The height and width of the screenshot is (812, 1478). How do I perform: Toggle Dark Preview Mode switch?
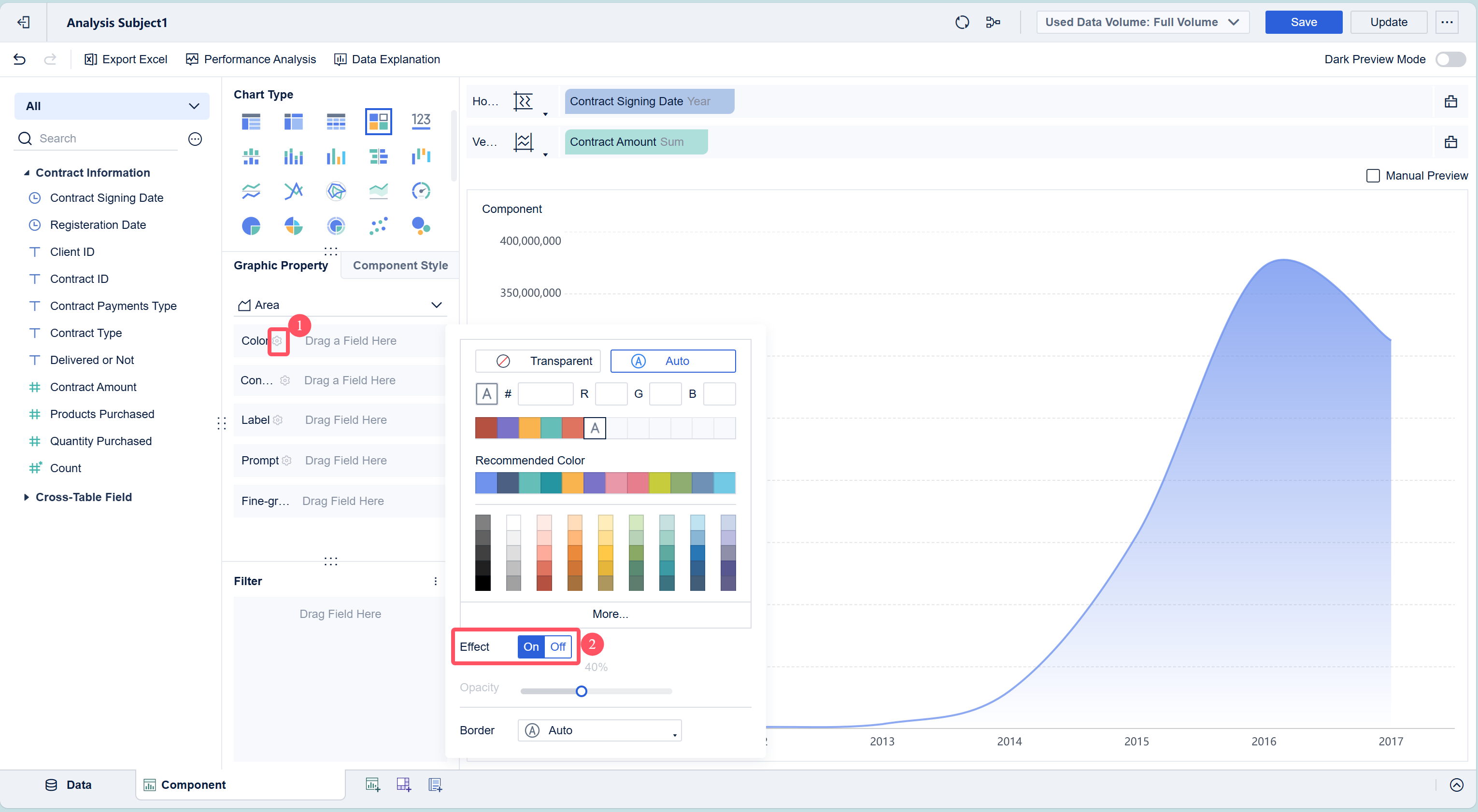pyautogui.click(x=1450, y=59)
